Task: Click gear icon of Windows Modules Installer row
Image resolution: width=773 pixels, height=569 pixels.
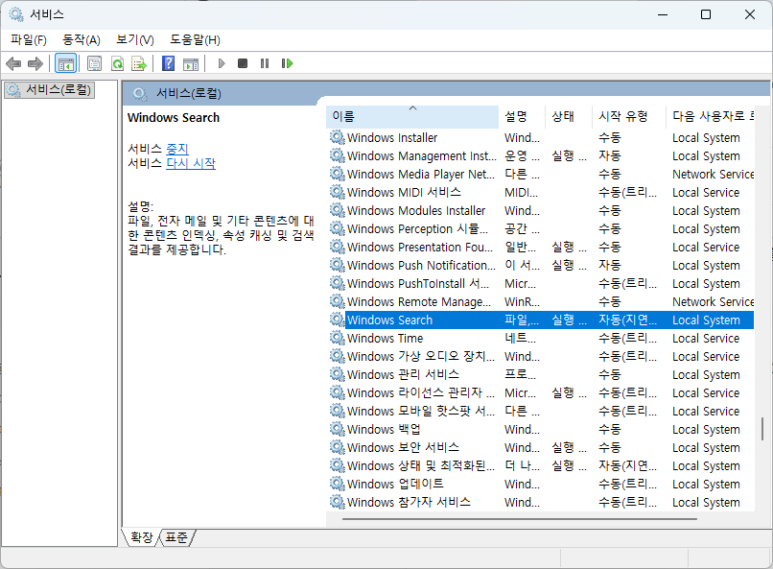Action: click(337, 210)
